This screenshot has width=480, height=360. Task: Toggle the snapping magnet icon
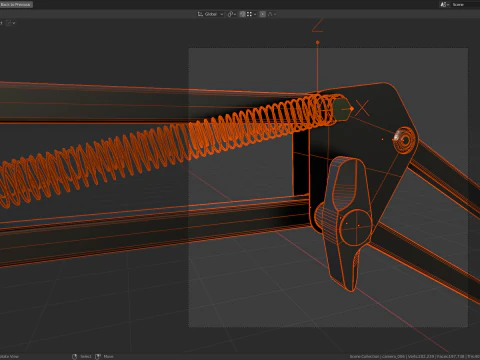click(242, 14)
